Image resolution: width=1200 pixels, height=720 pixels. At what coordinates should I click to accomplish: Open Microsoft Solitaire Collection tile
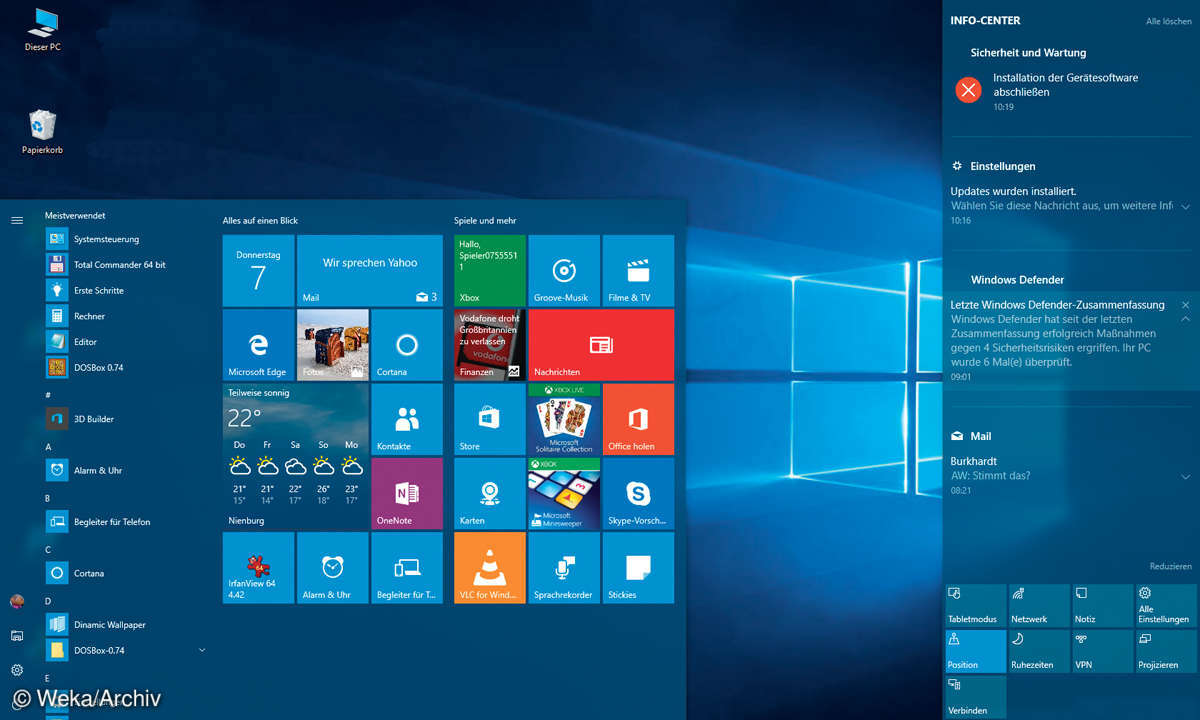564,419
